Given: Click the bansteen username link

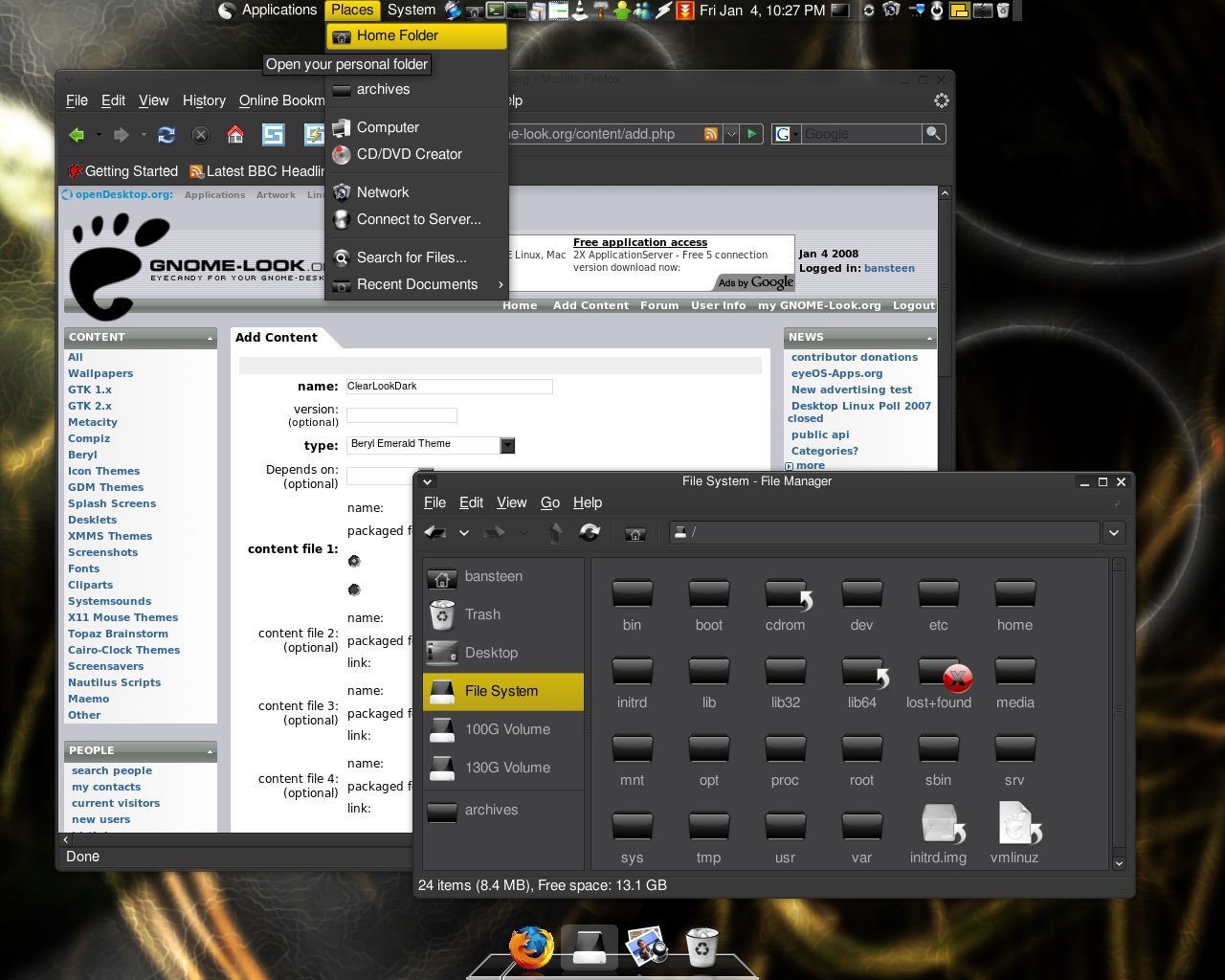Looking at the screenshot, I should click(889, 268).
